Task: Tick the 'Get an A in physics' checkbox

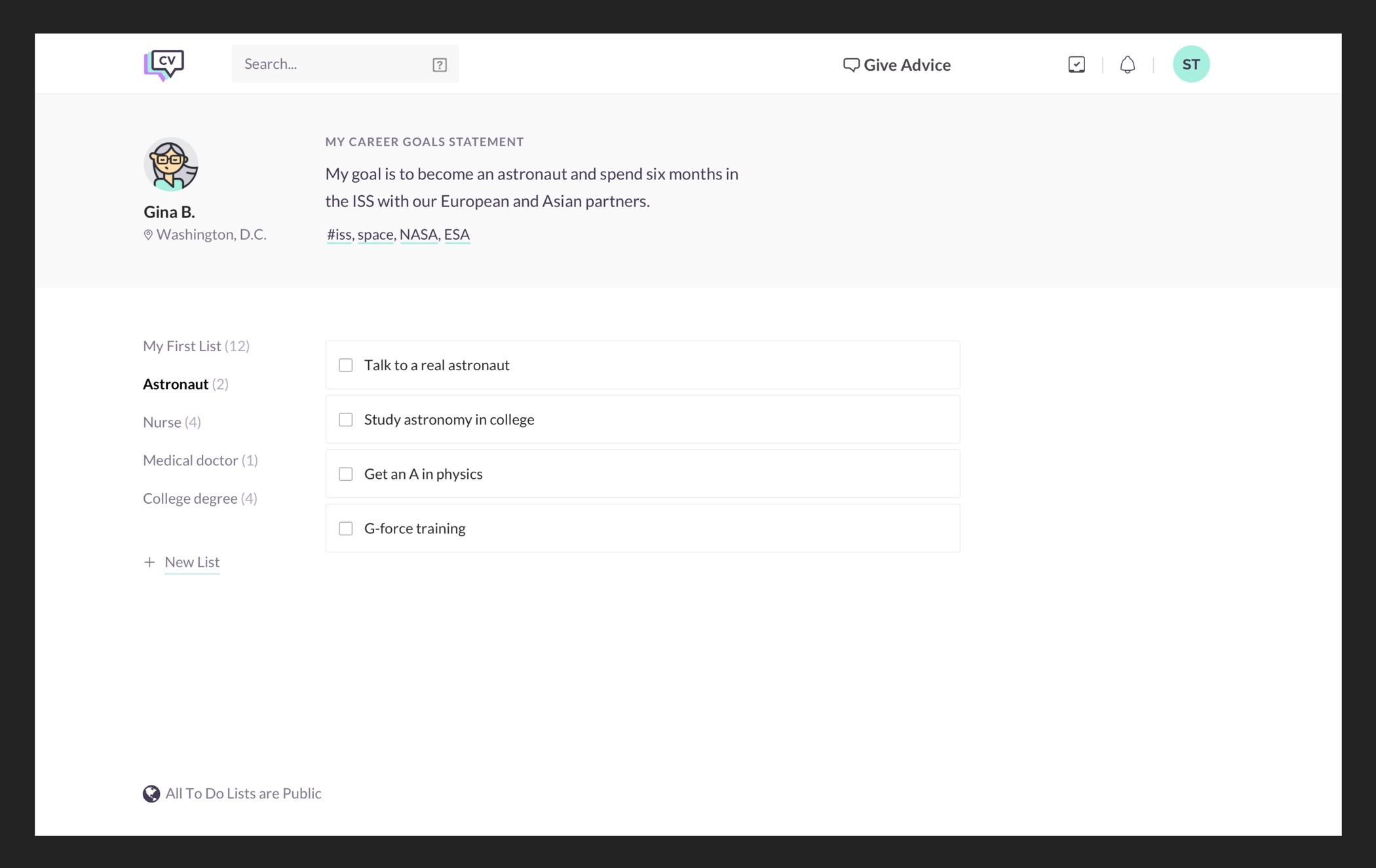Action: tap(345, 474)
